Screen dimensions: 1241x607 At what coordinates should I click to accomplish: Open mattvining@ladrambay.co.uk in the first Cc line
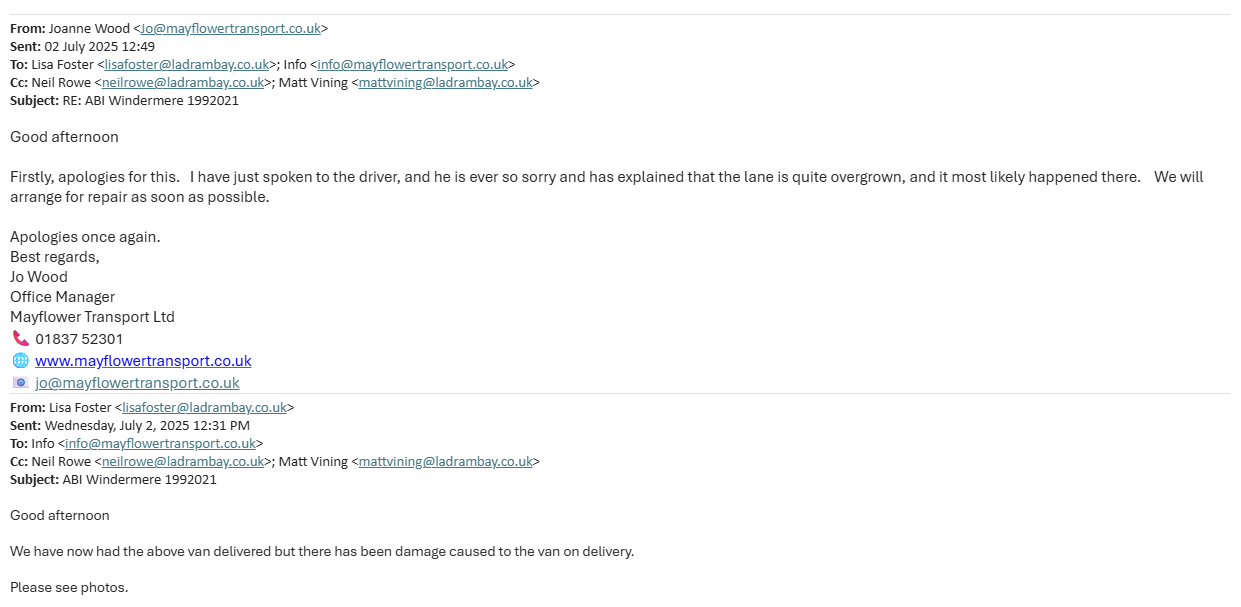click(x=445, y=82)
